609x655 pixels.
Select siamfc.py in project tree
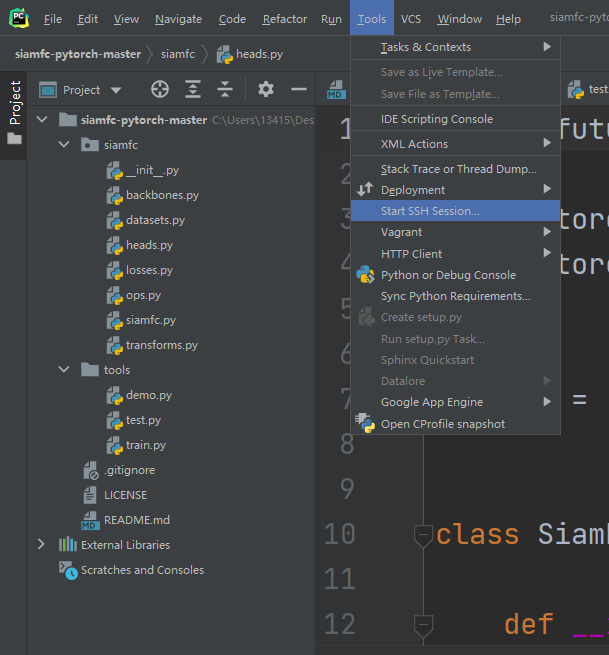tap(151, 320)
